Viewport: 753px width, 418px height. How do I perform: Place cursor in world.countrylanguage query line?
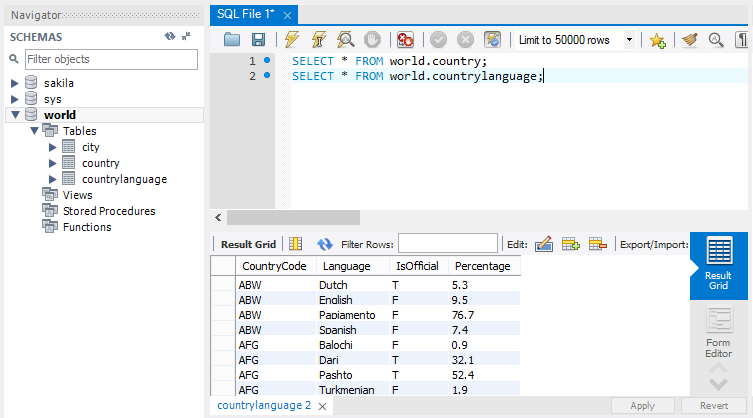click(x=417, y=76)
